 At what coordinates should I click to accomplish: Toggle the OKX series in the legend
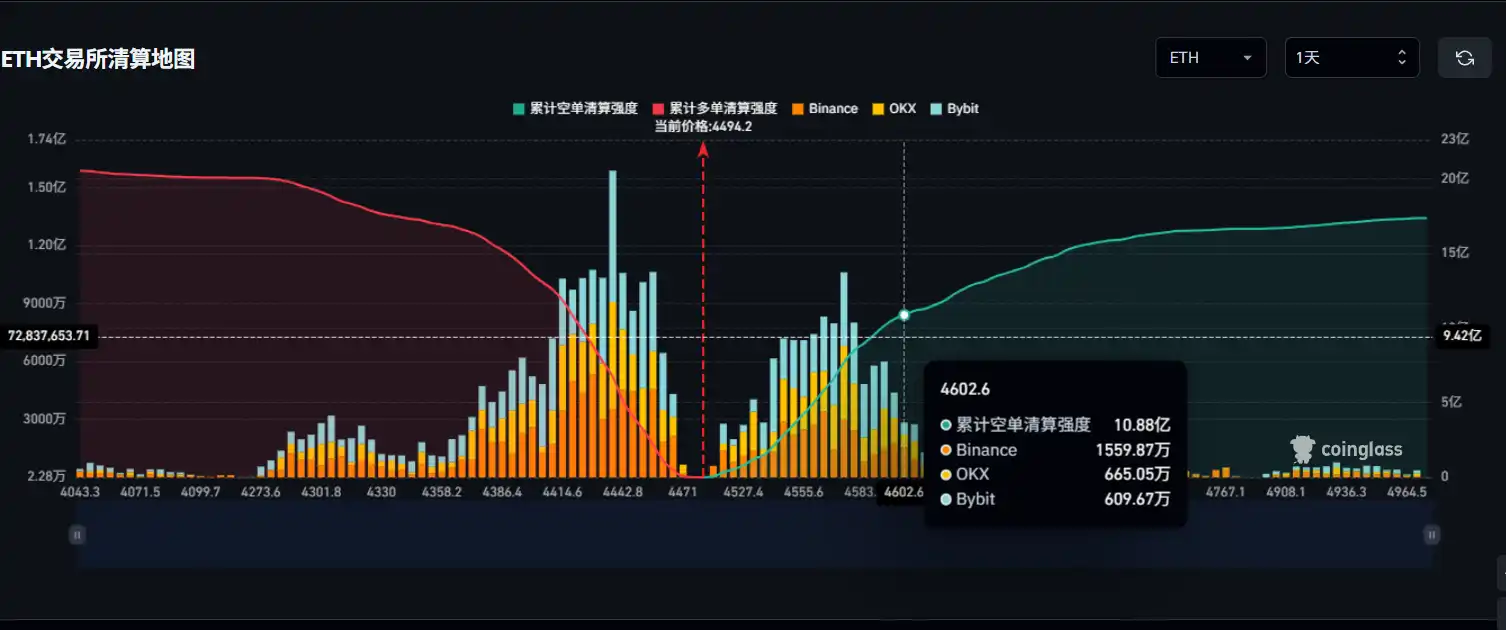893,108
